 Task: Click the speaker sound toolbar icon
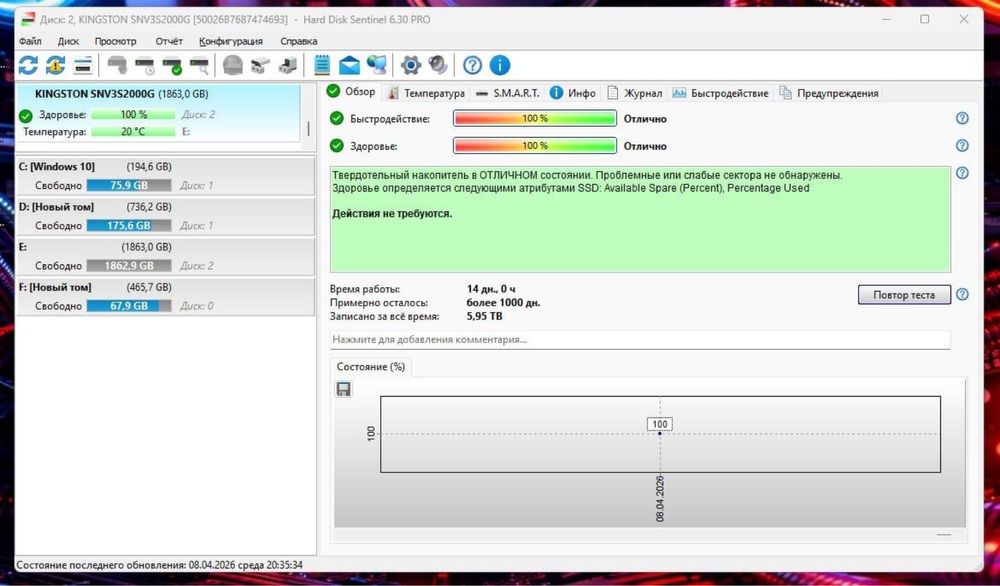point(438,65)
